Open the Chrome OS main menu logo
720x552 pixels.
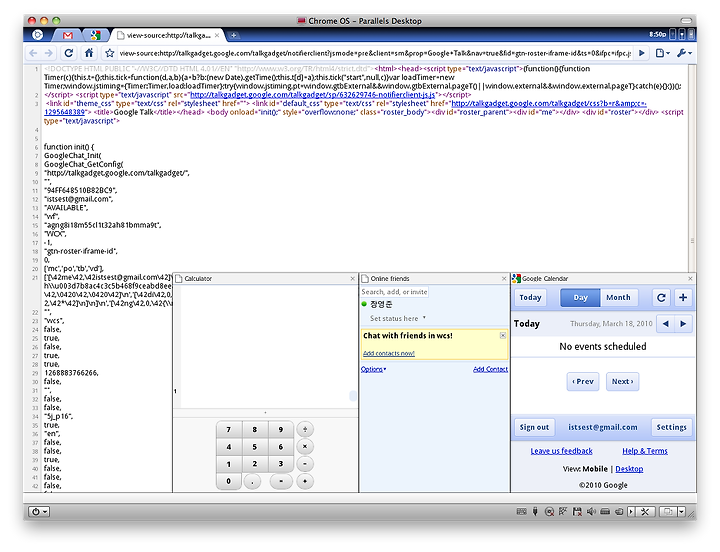coord(38,35)
